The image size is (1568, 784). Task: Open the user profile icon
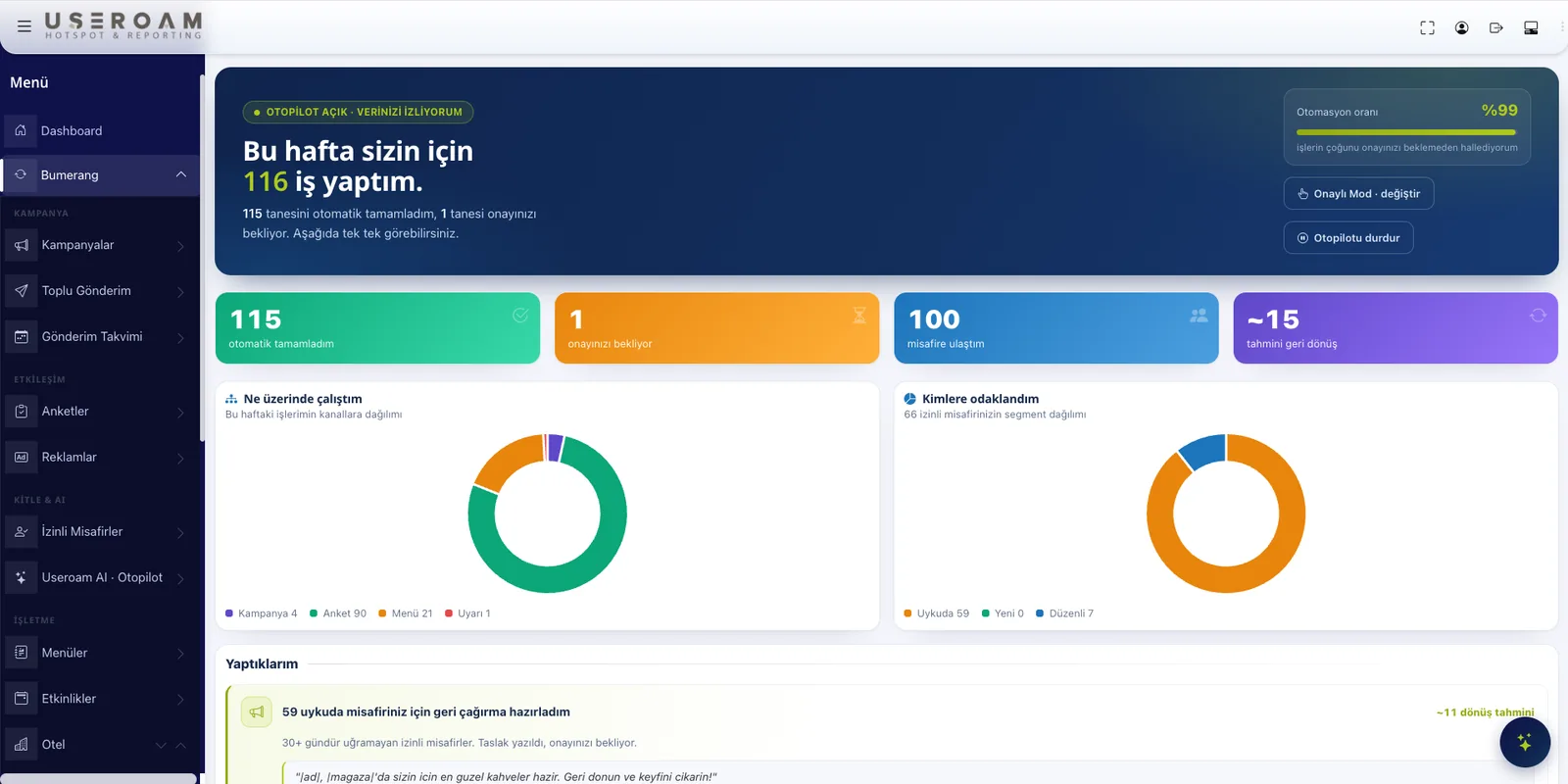pos(1461,27)
